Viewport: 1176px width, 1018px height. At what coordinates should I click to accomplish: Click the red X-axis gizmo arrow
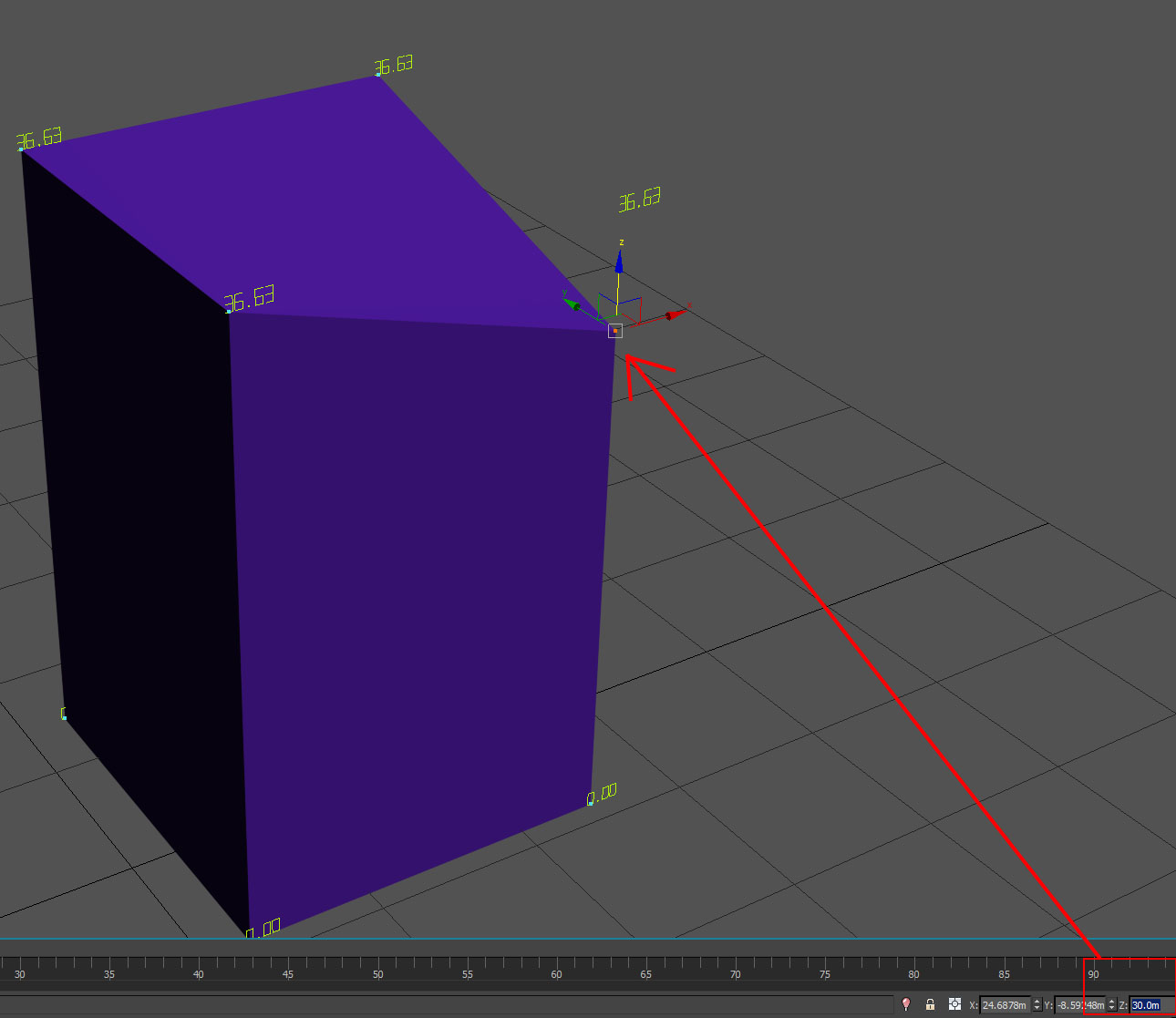point(675,315)
